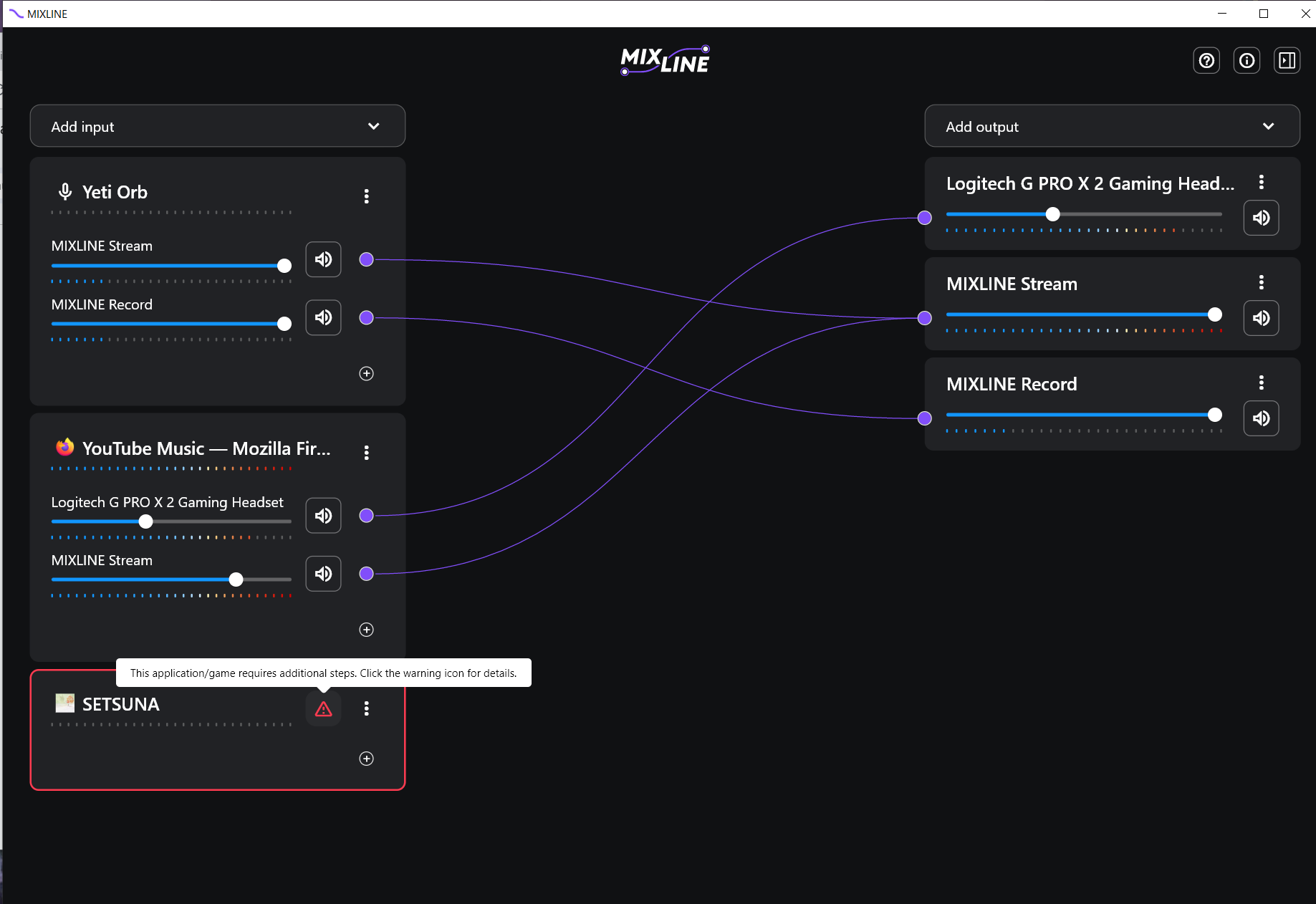
Task: Select the Yeti Orb MIXLINE Stream connection node
Action: [366, 259]
